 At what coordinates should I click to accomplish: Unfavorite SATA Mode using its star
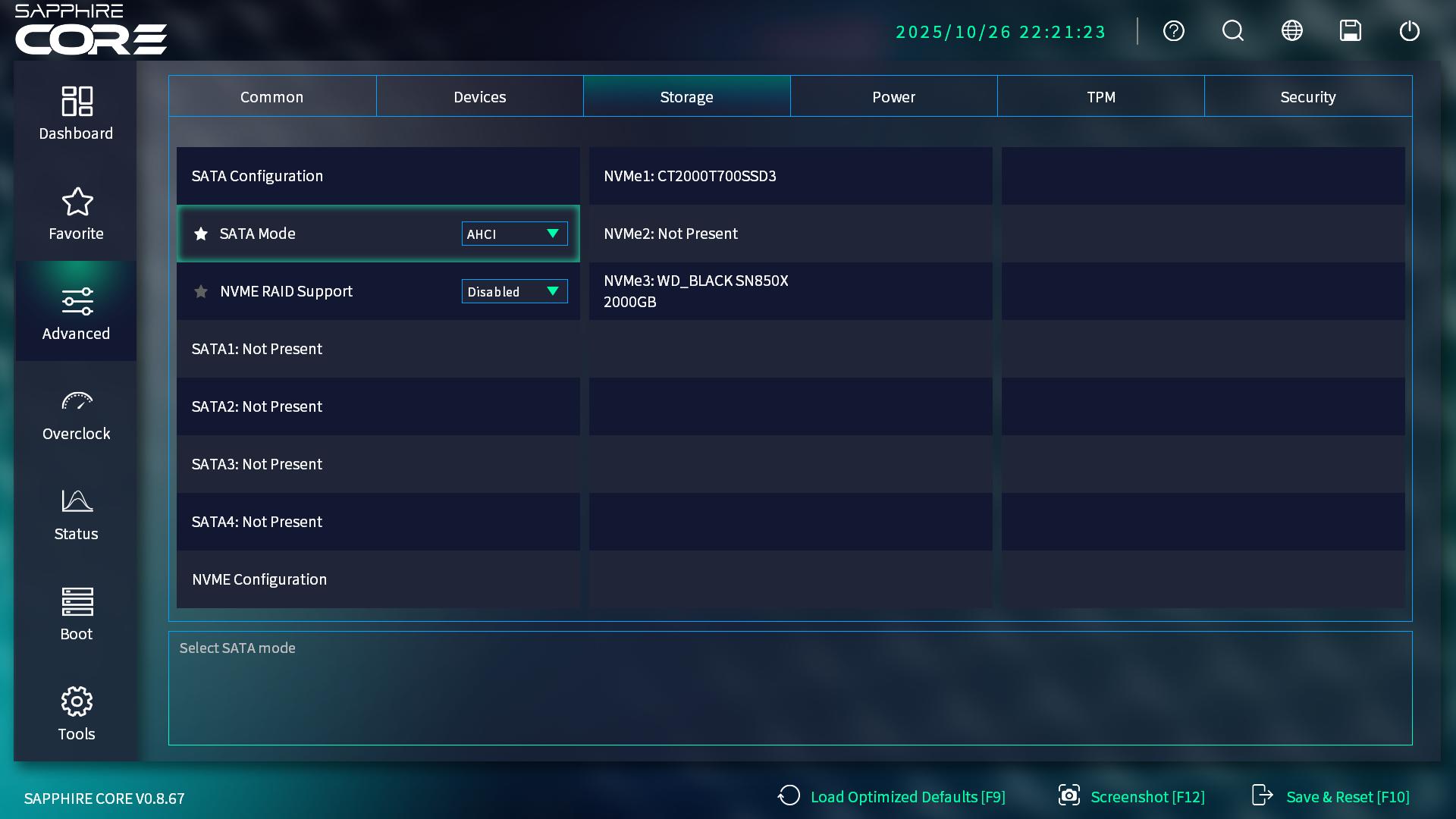pyautogui.click(x=201, y=234)
